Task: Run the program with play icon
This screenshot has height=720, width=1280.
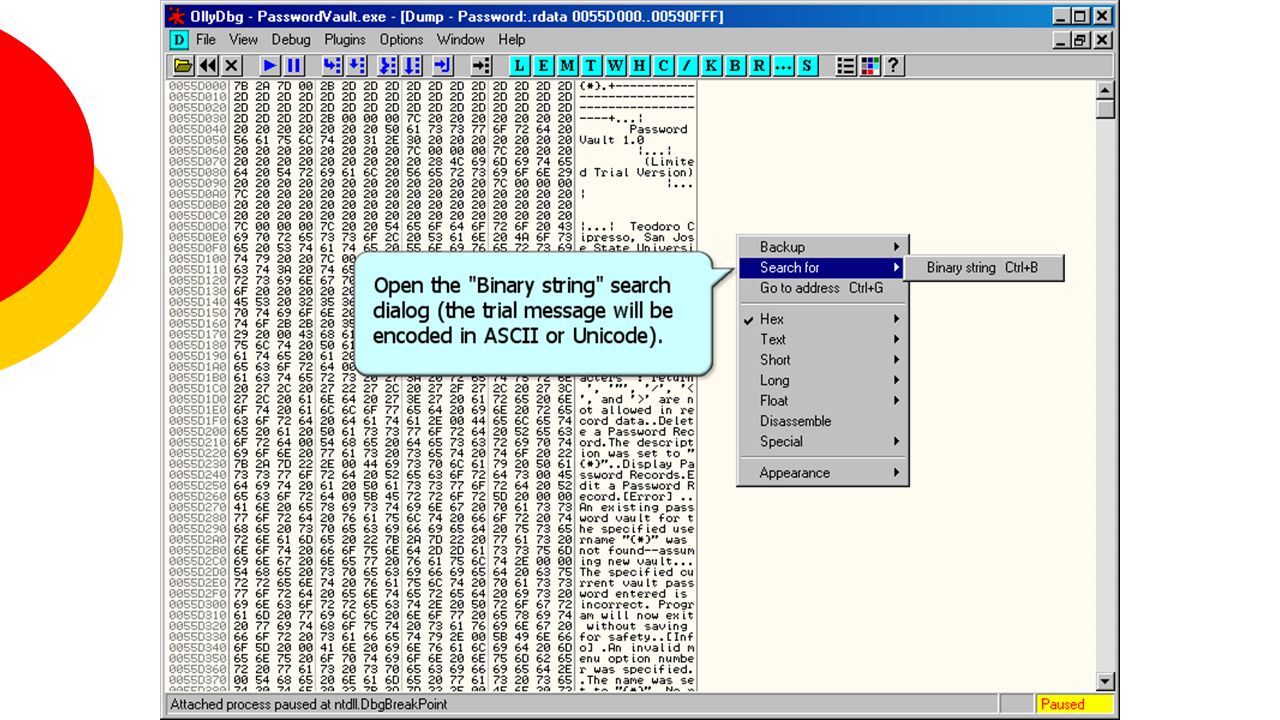Action: [x=270, y=66]
